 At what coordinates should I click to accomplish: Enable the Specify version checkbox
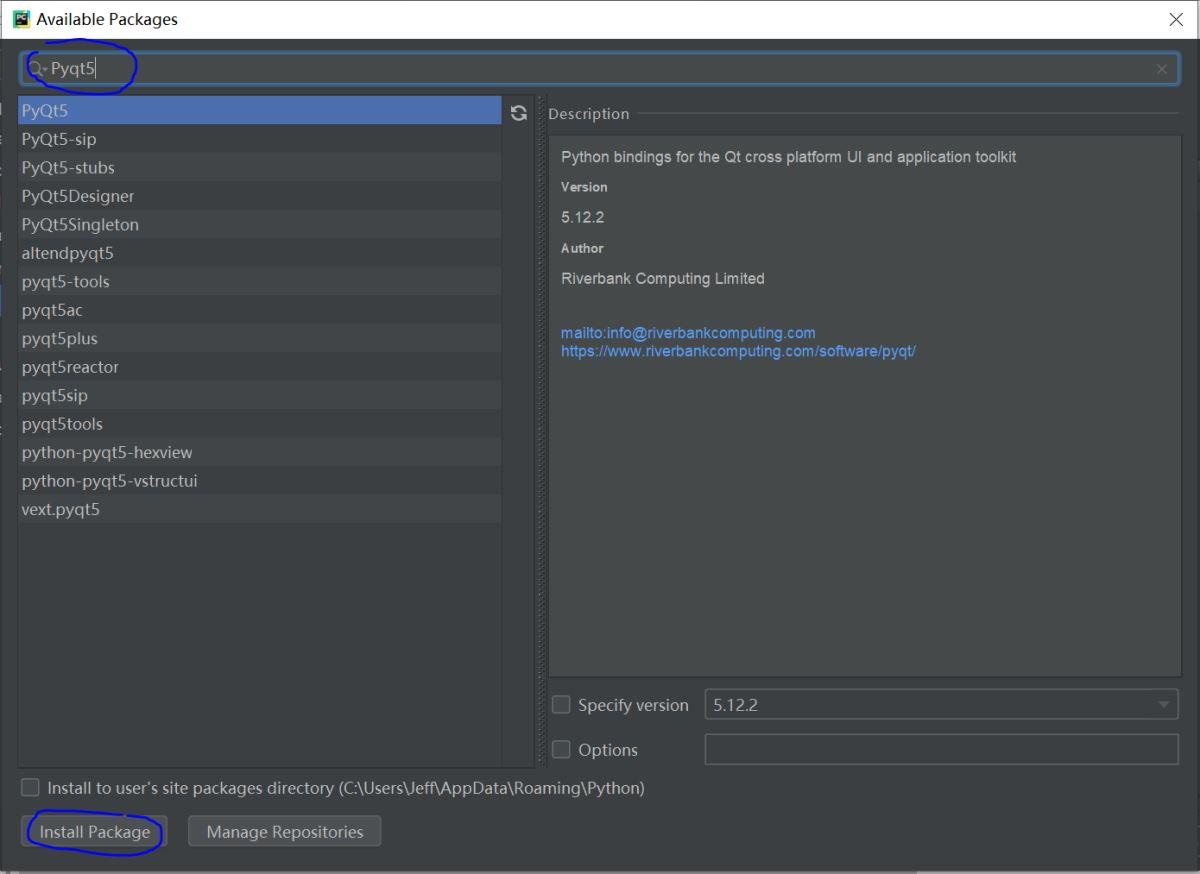click(562, 705)
